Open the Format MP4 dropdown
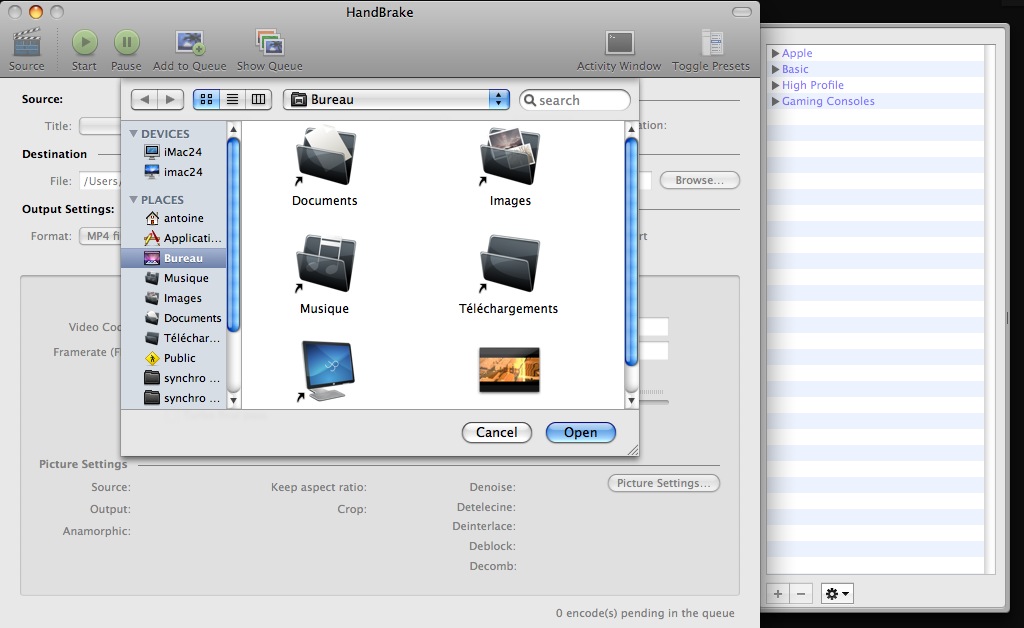 point(101,236)
